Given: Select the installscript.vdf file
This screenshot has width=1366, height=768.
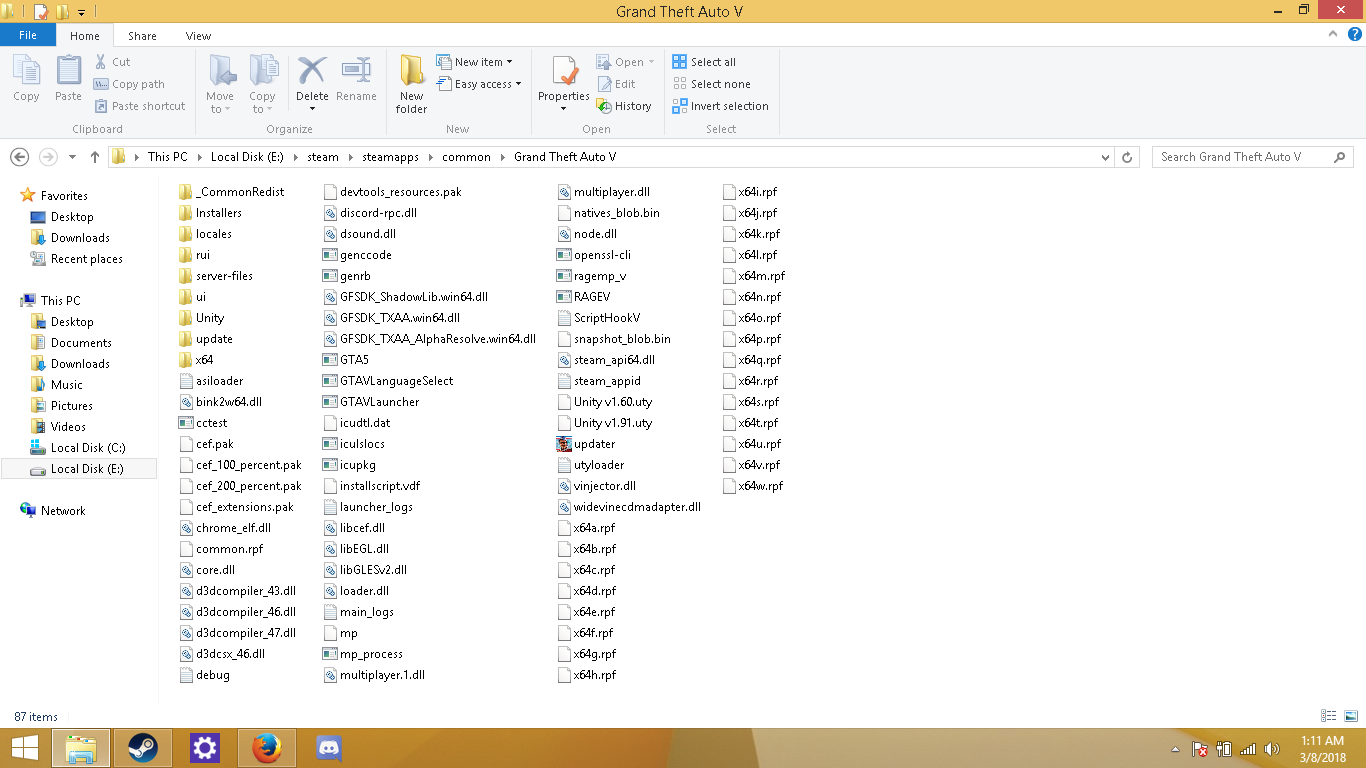Looking at the screenshot, I should [x=371, y=486].
